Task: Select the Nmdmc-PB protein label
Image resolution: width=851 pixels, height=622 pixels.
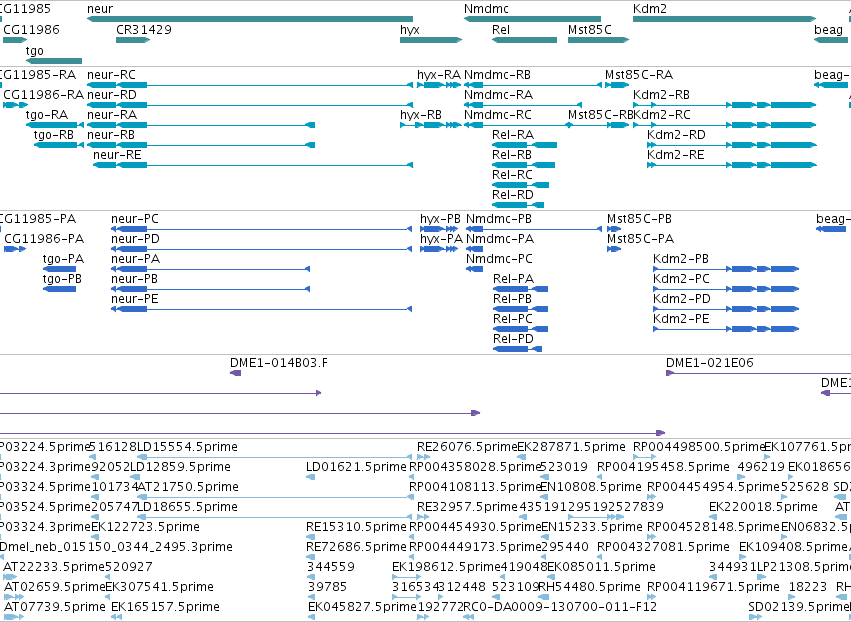Action: click(x=499, y=219)
